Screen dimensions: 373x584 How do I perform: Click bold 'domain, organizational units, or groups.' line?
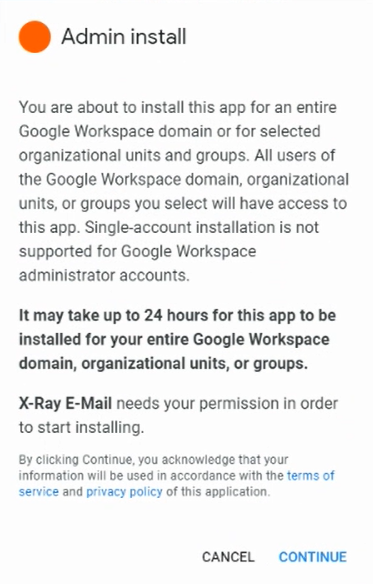[163, 364]
